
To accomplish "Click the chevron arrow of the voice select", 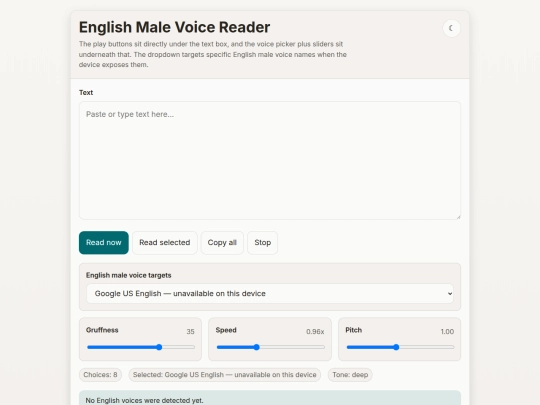I will click(x=449, y=294).
